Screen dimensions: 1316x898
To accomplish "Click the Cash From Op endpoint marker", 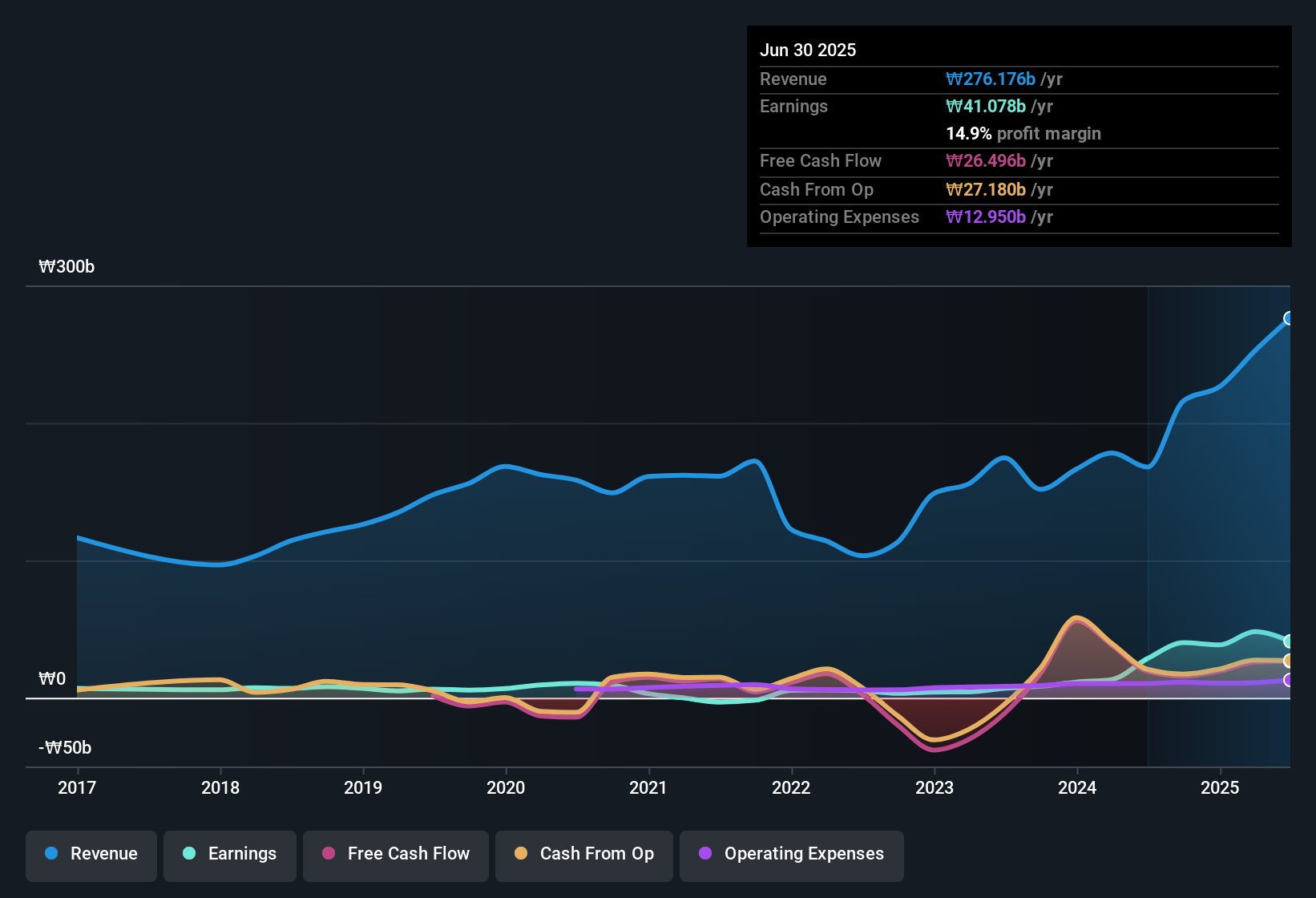I will [1289, 661].
